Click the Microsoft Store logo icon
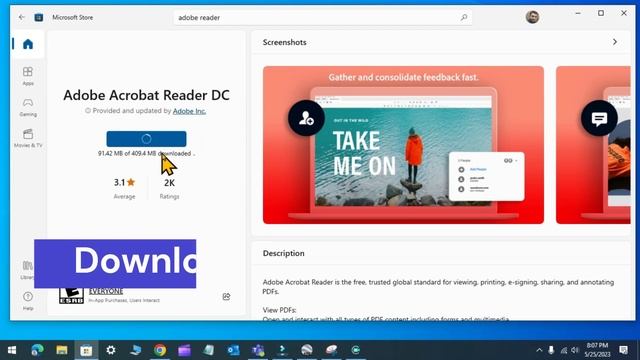 tap(39, 18)
